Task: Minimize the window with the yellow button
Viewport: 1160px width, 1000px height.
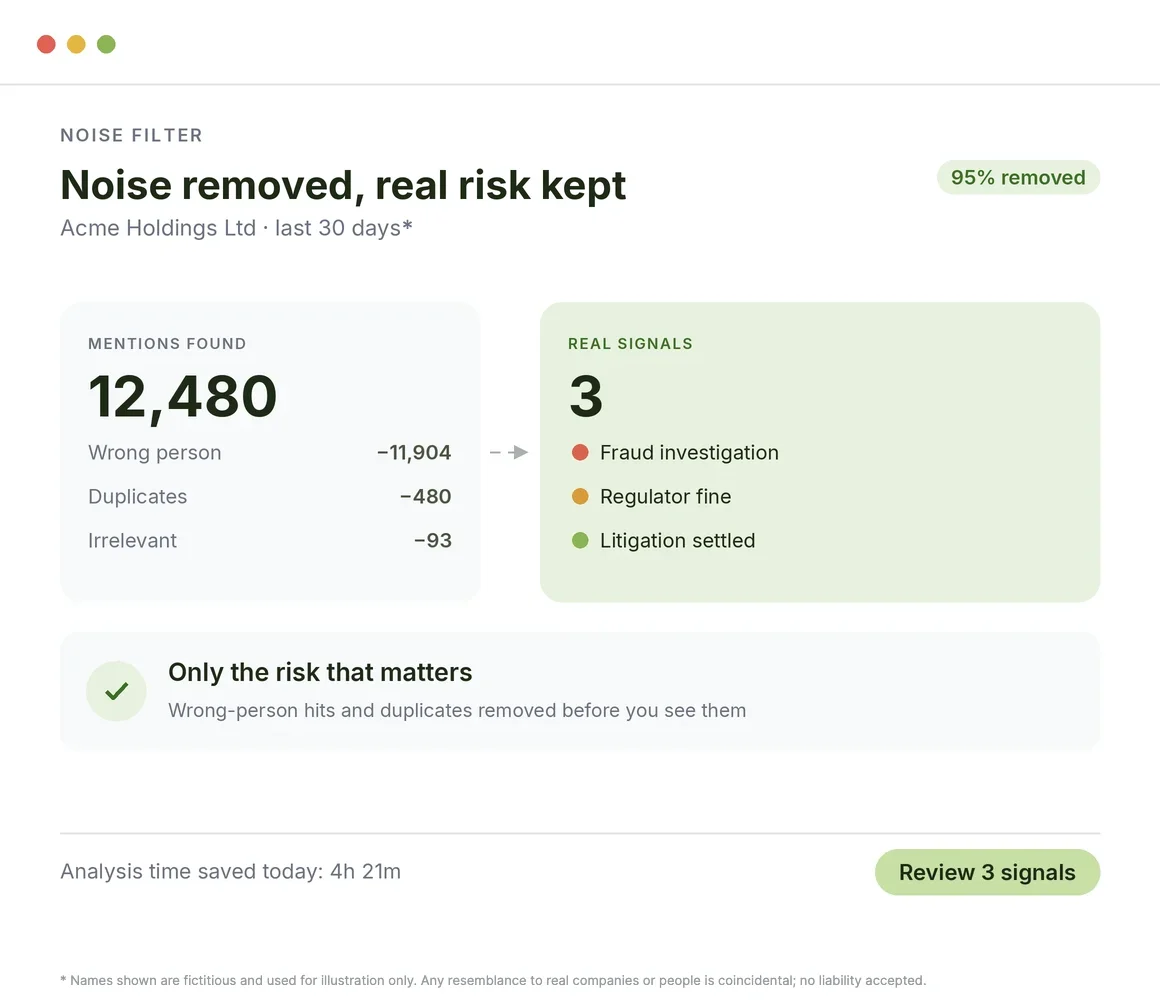Action: coord(76,44)
